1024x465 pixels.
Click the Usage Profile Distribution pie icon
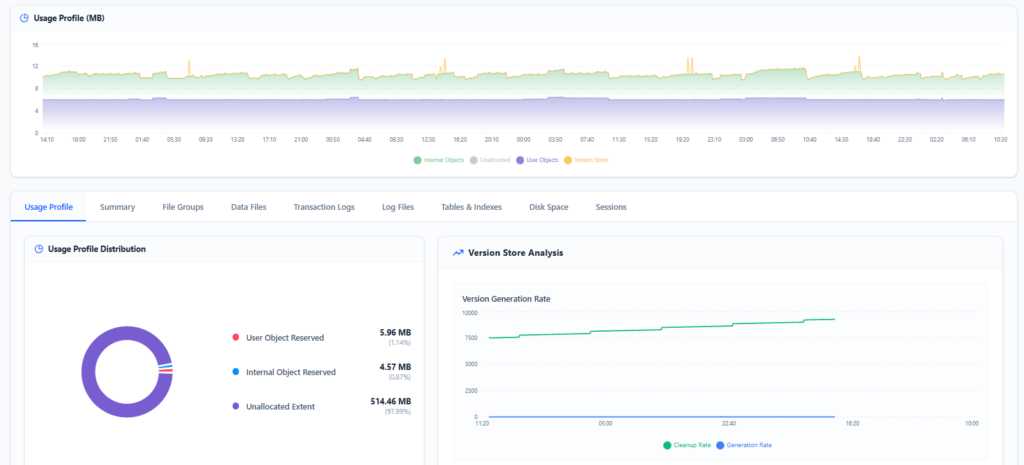(x=38, y=249)
